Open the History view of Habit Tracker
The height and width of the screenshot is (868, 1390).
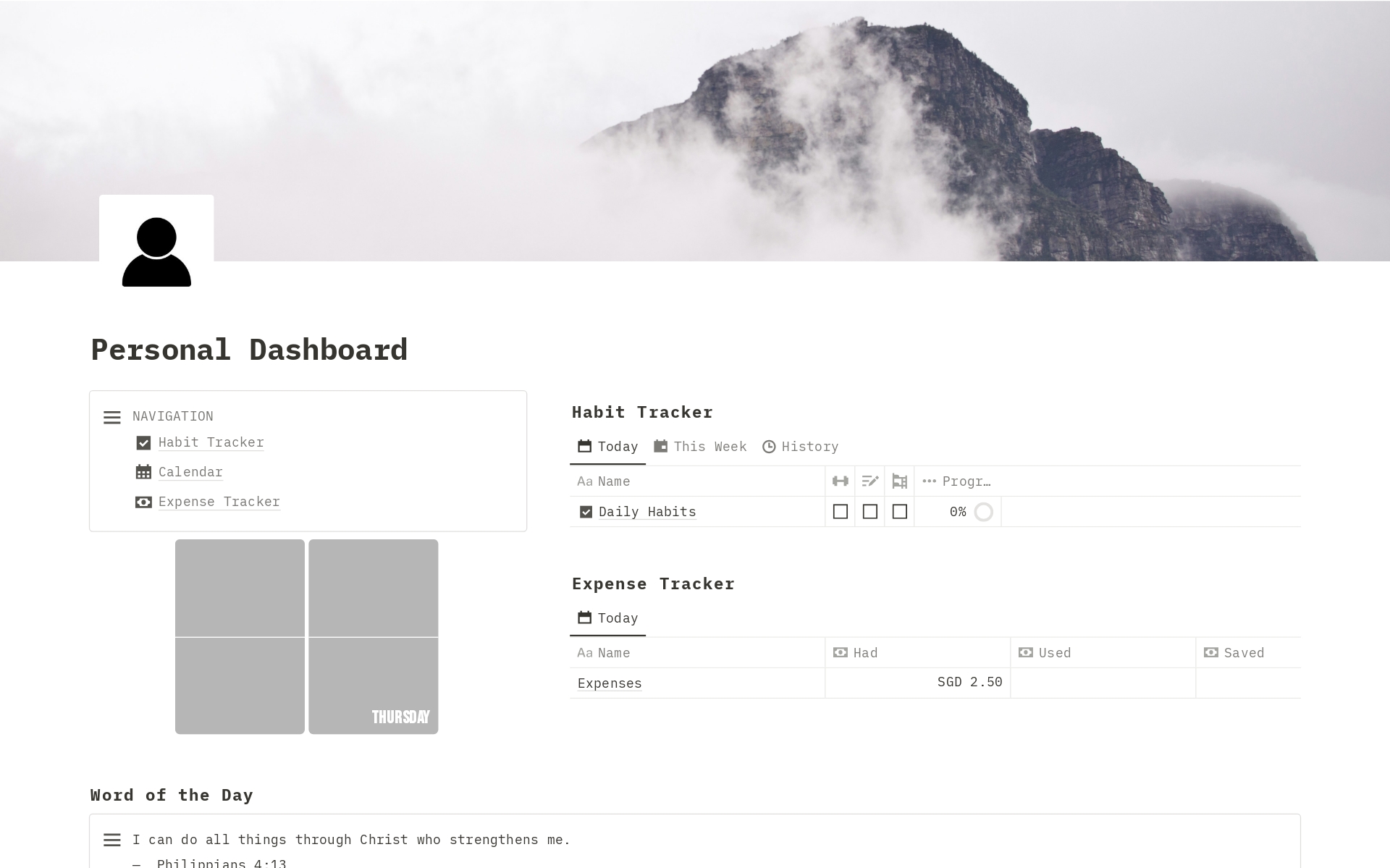click(801, 447)
